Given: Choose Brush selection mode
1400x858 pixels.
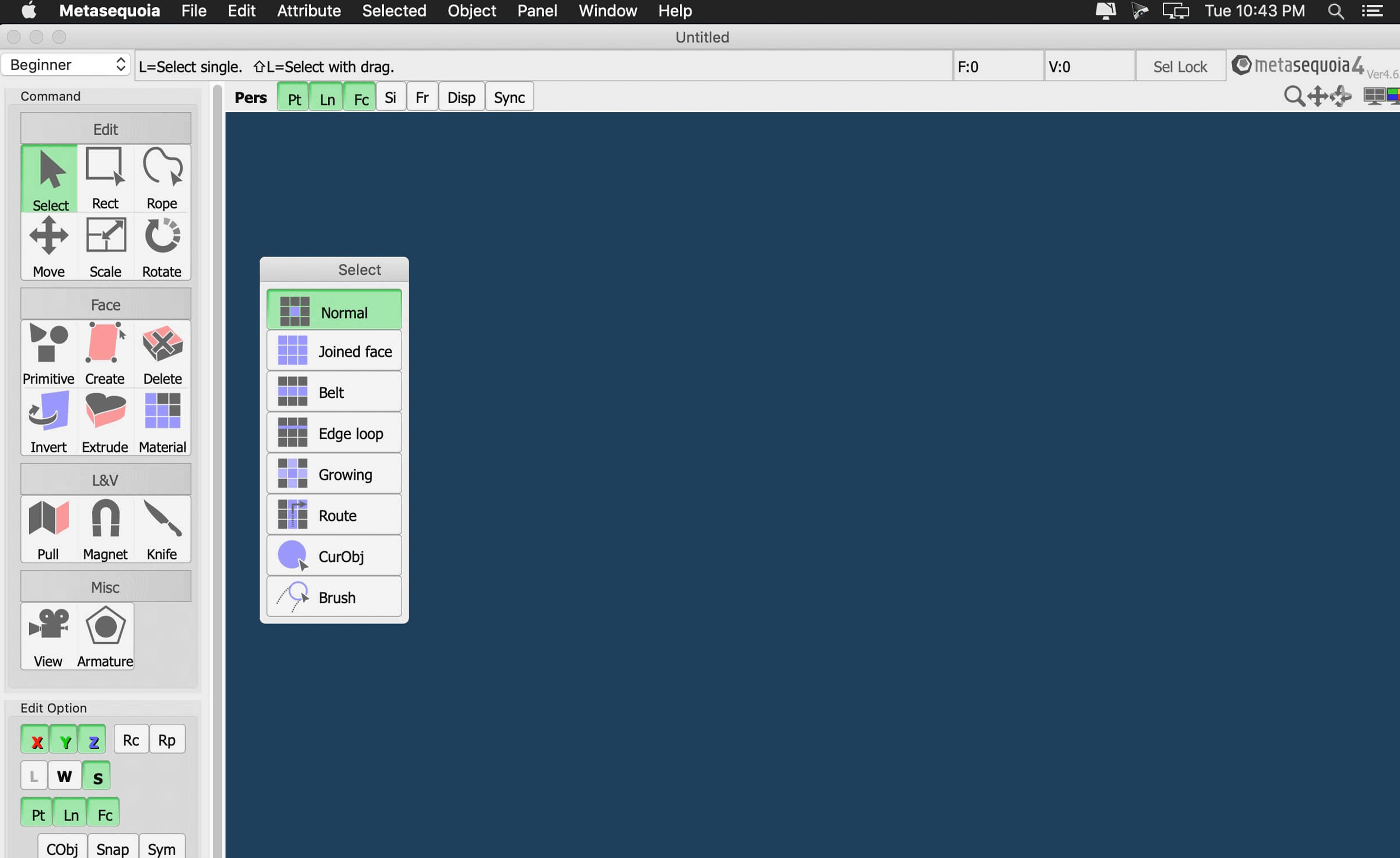Looking at the screenshot, I should pos(334,597).
